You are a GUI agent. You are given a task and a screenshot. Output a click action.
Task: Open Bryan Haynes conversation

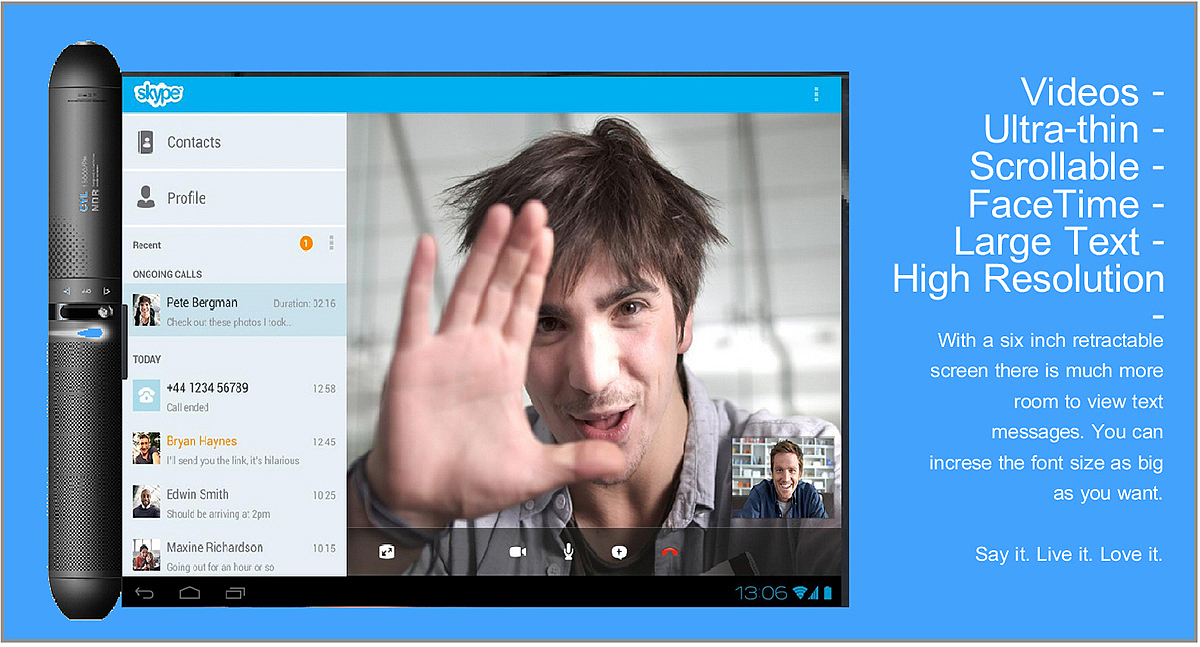click(x=234, y=449)
